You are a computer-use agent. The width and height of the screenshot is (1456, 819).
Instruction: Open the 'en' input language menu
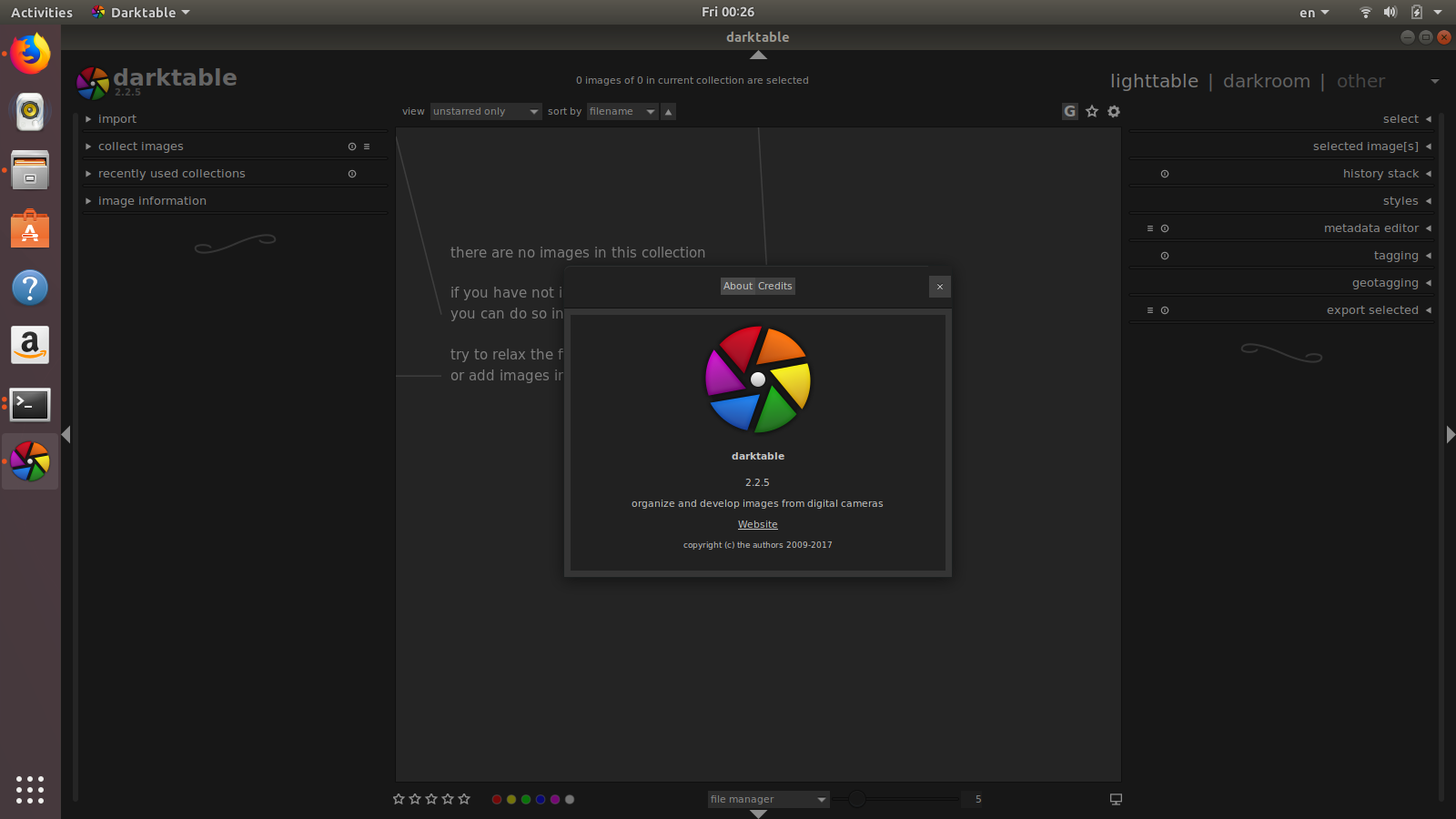(x=1314, y=13)
